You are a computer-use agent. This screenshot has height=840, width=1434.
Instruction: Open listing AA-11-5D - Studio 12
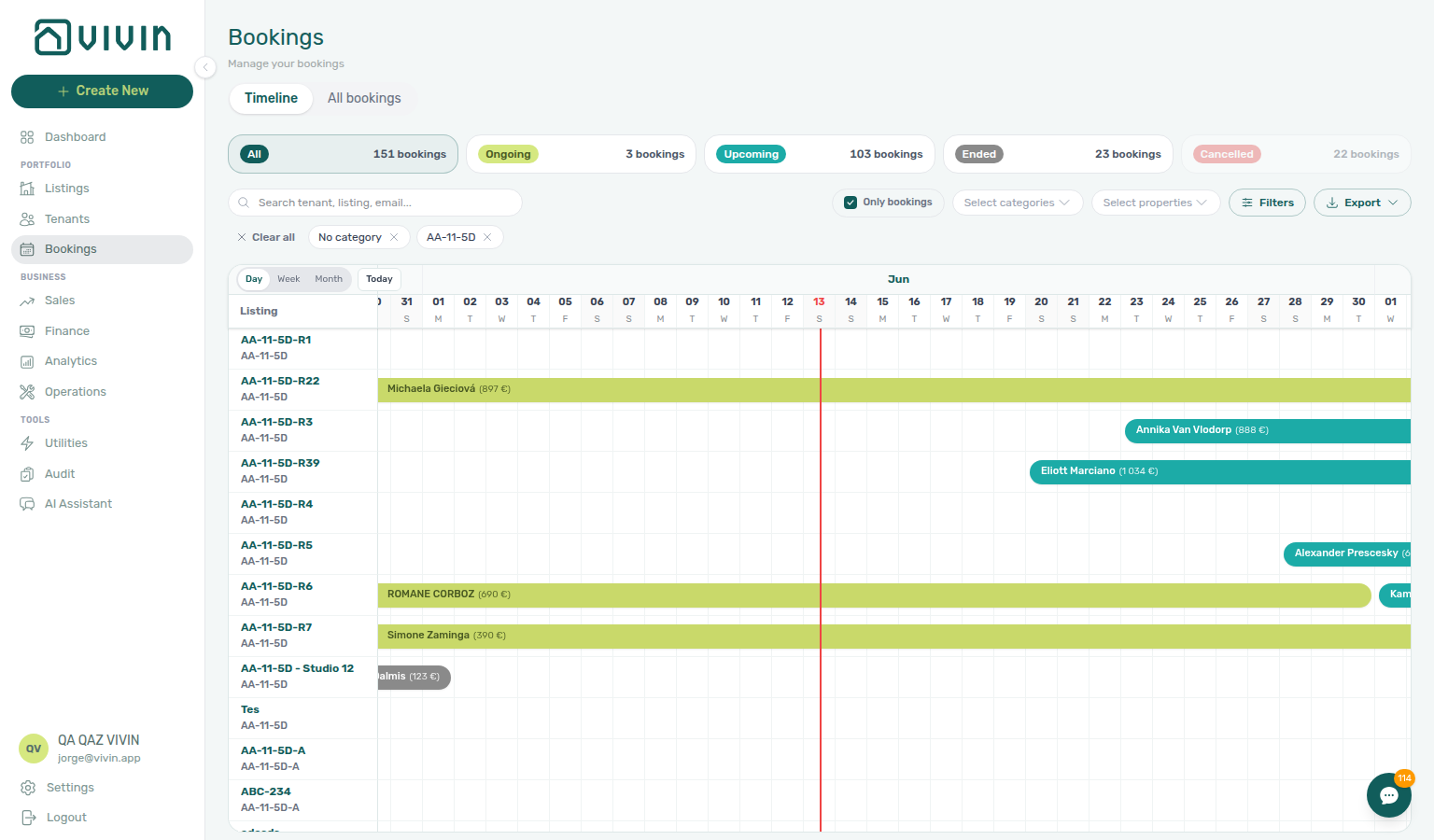(x=297, y=668)
